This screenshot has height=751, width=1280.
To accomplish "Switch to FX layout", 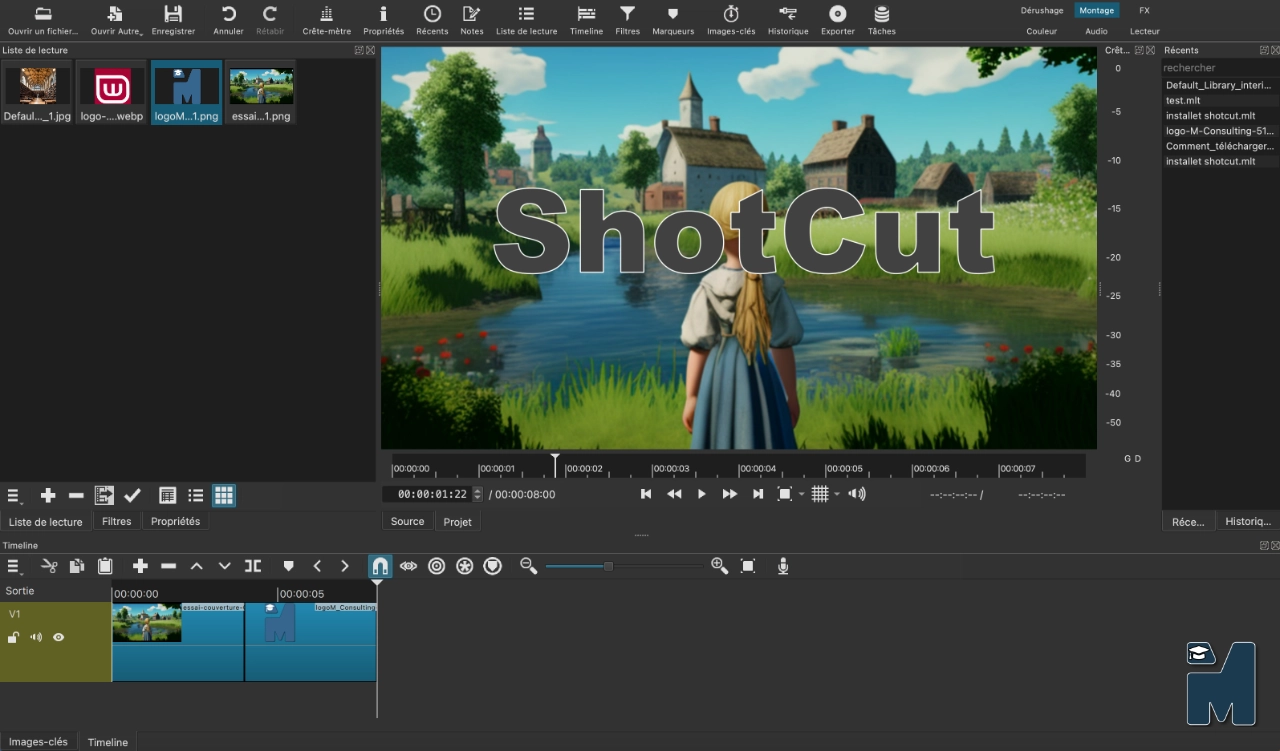I will point(1144,10).
